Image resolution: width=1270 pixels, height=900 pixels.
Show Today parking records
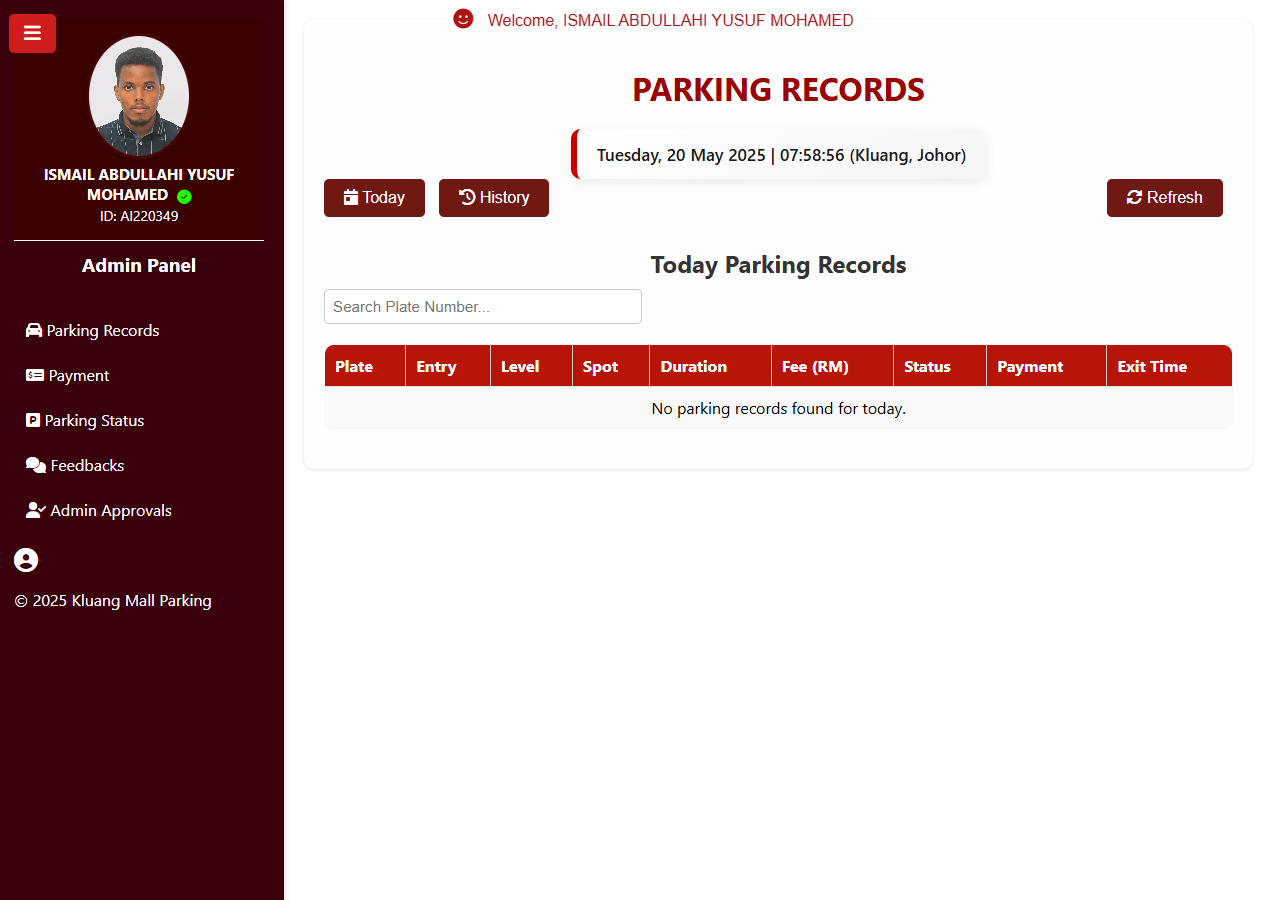coord(374,198)
